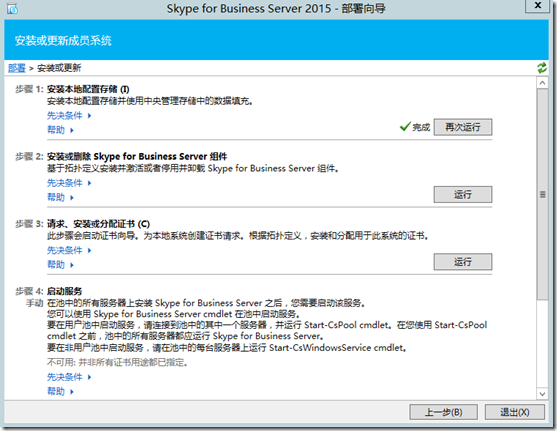Expand 先决条件 under step 3
This screenshot has width=557, height=431.
pos(69,250)
